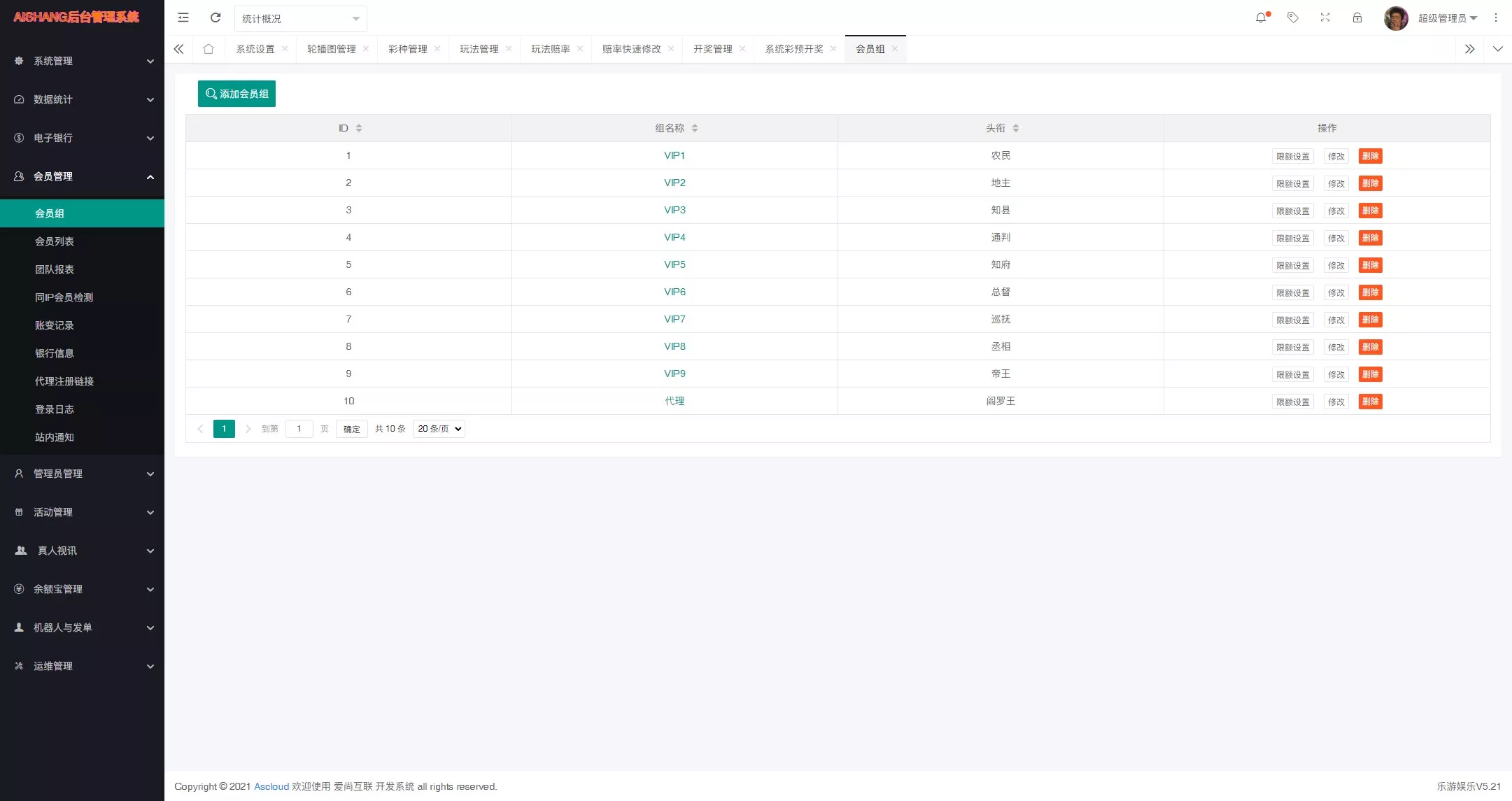Open the 统计概况 dropdown selector

(300, 19)
